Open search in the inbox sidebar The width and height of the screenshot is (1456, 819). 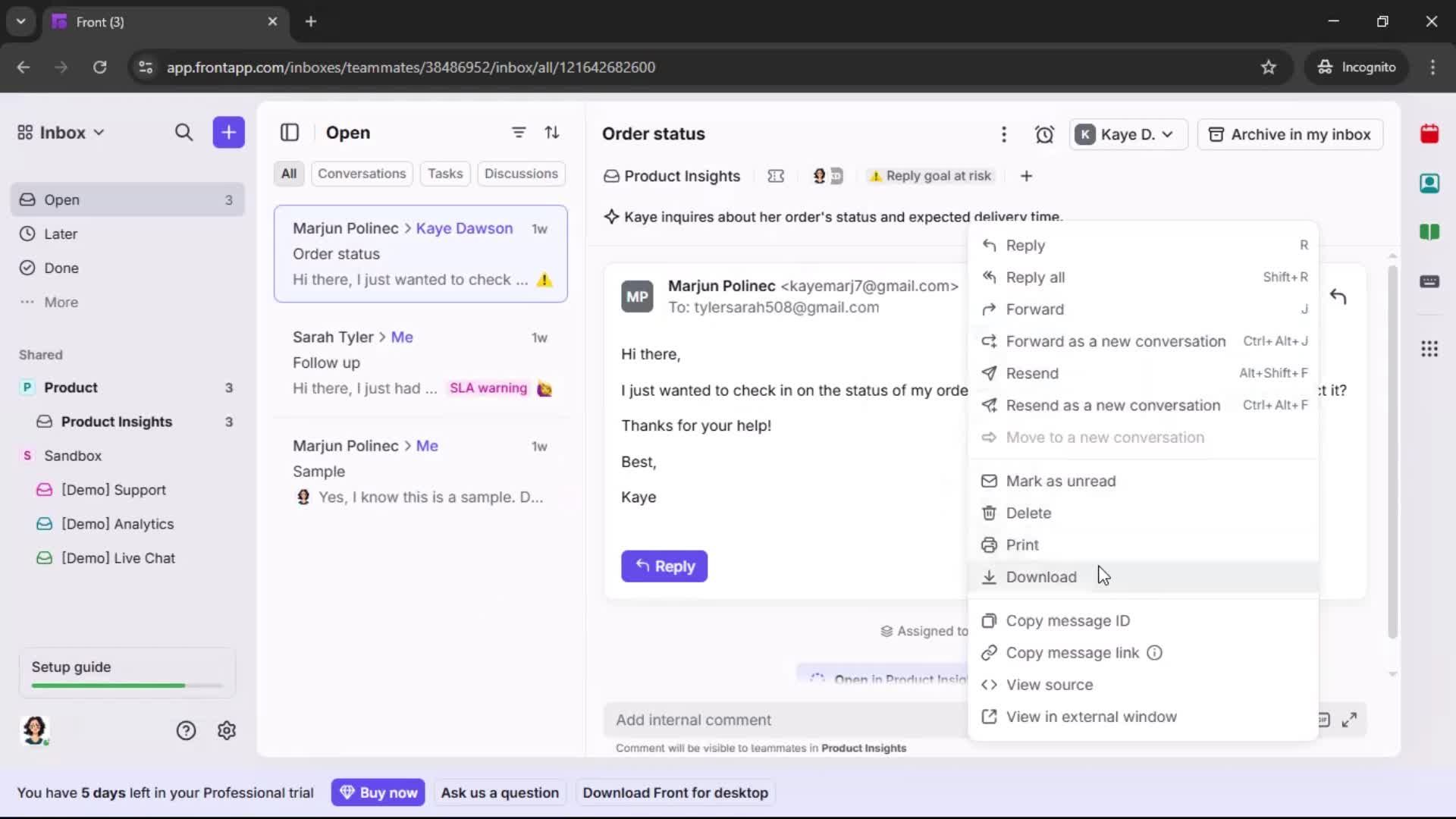click(184, 132)
